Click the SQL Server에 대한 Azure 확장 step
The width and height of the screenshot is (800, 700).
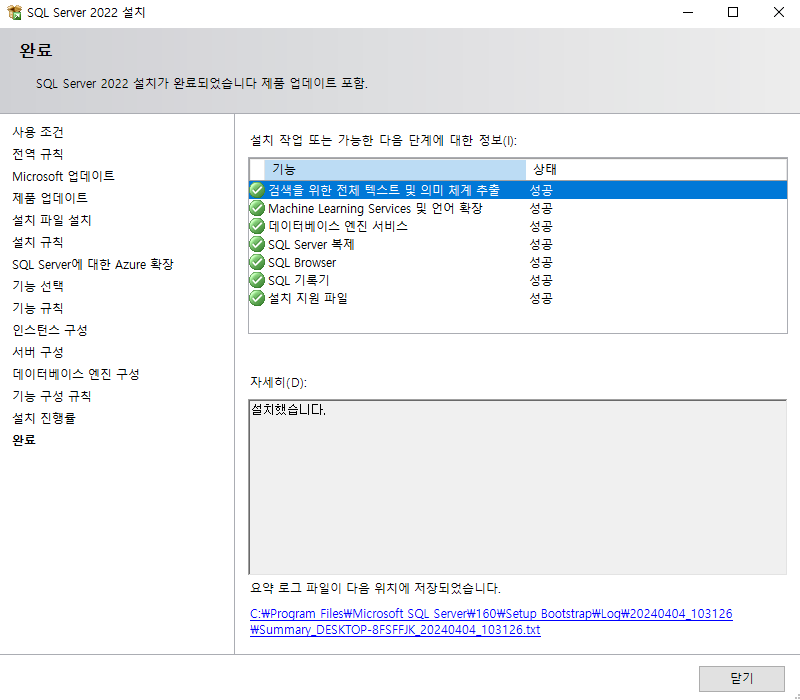93,264
